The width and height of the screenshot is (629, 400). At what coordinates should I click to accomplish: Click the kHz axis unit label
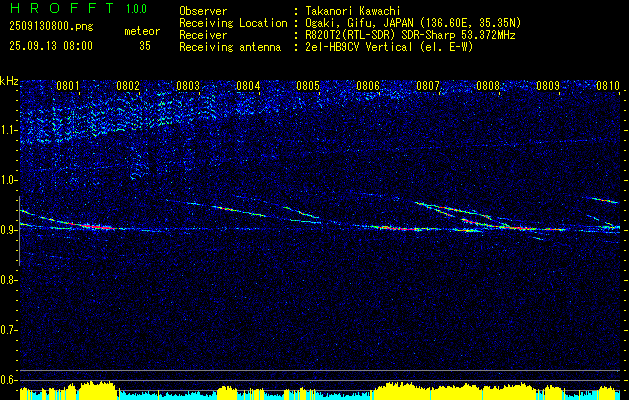[9, 81]
